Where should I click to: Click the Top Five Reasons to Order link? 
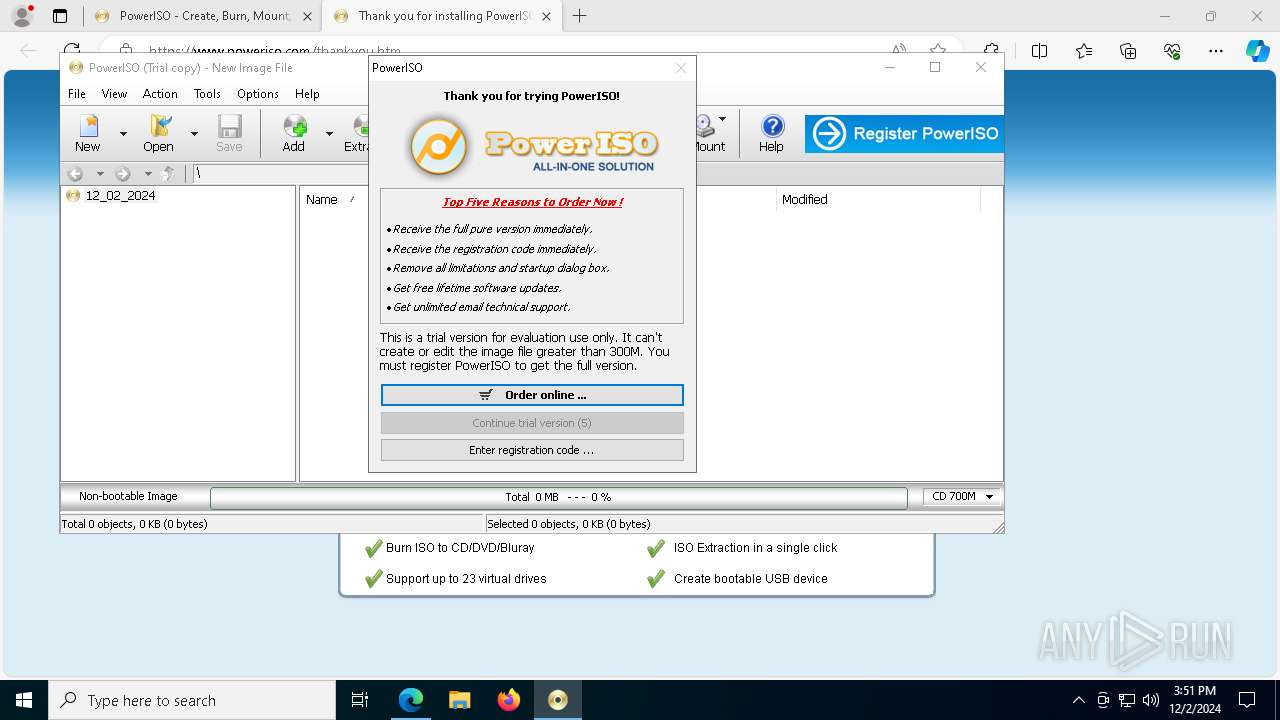(532, 202)
